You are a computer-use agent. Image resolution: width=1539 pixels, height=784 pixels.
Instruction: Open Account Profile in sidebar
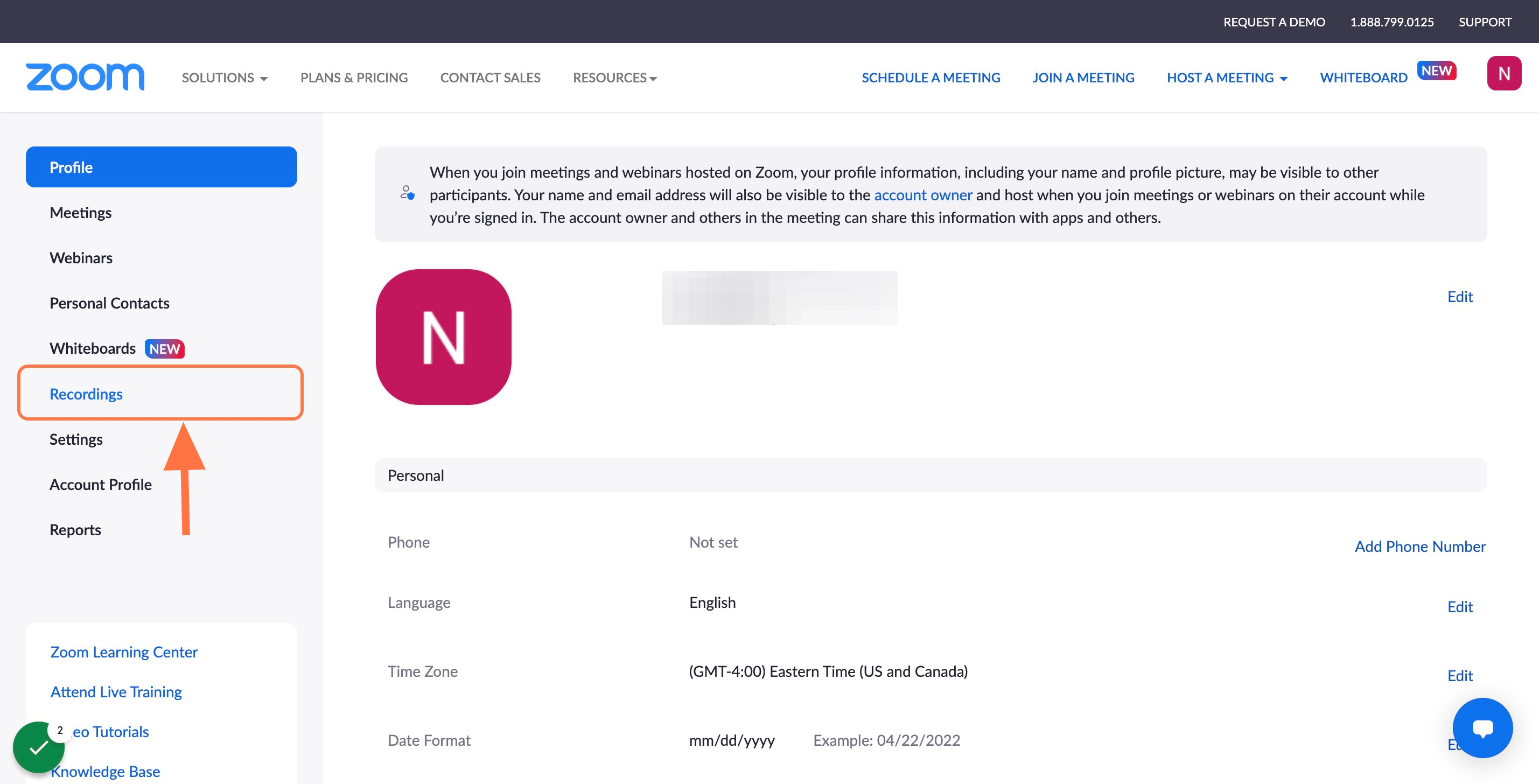(100, 485)
